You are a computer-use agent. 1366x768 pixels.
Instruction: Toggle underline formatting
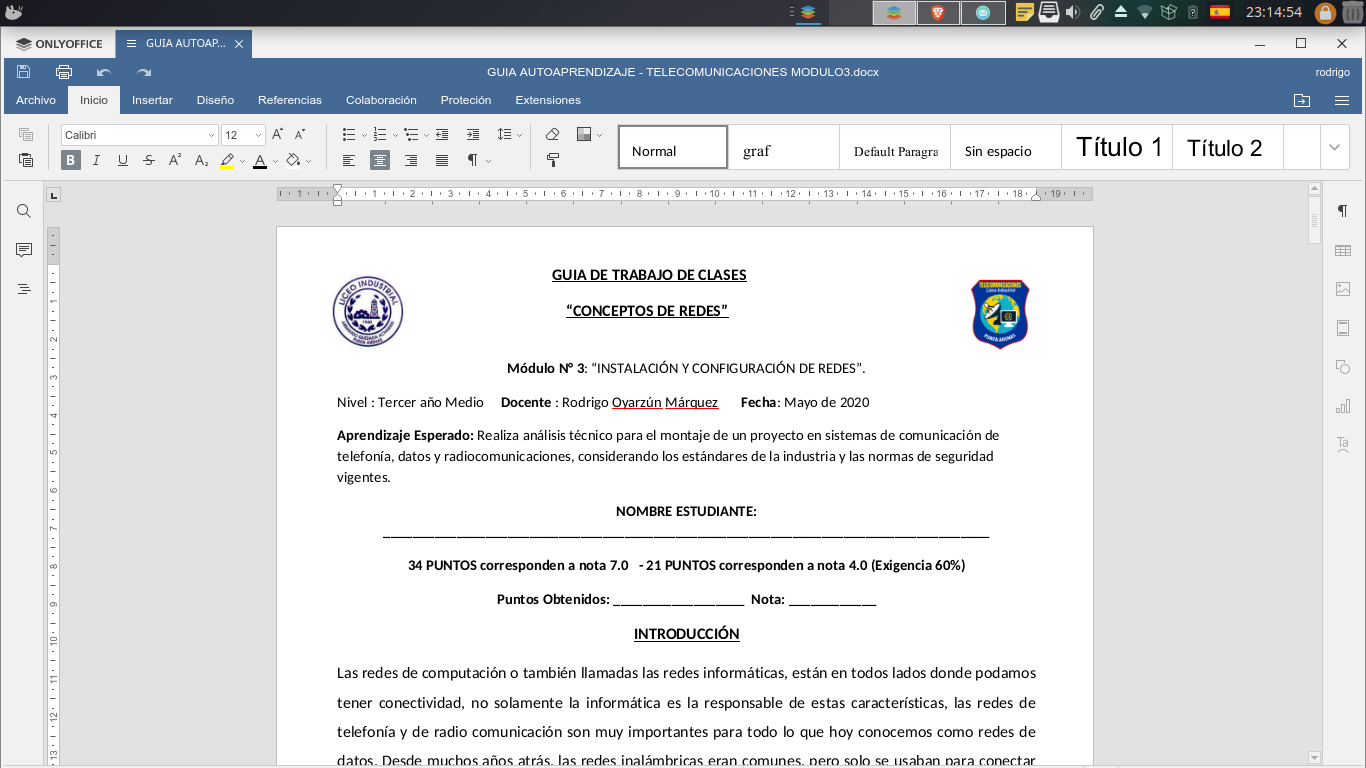pos(123,160)
